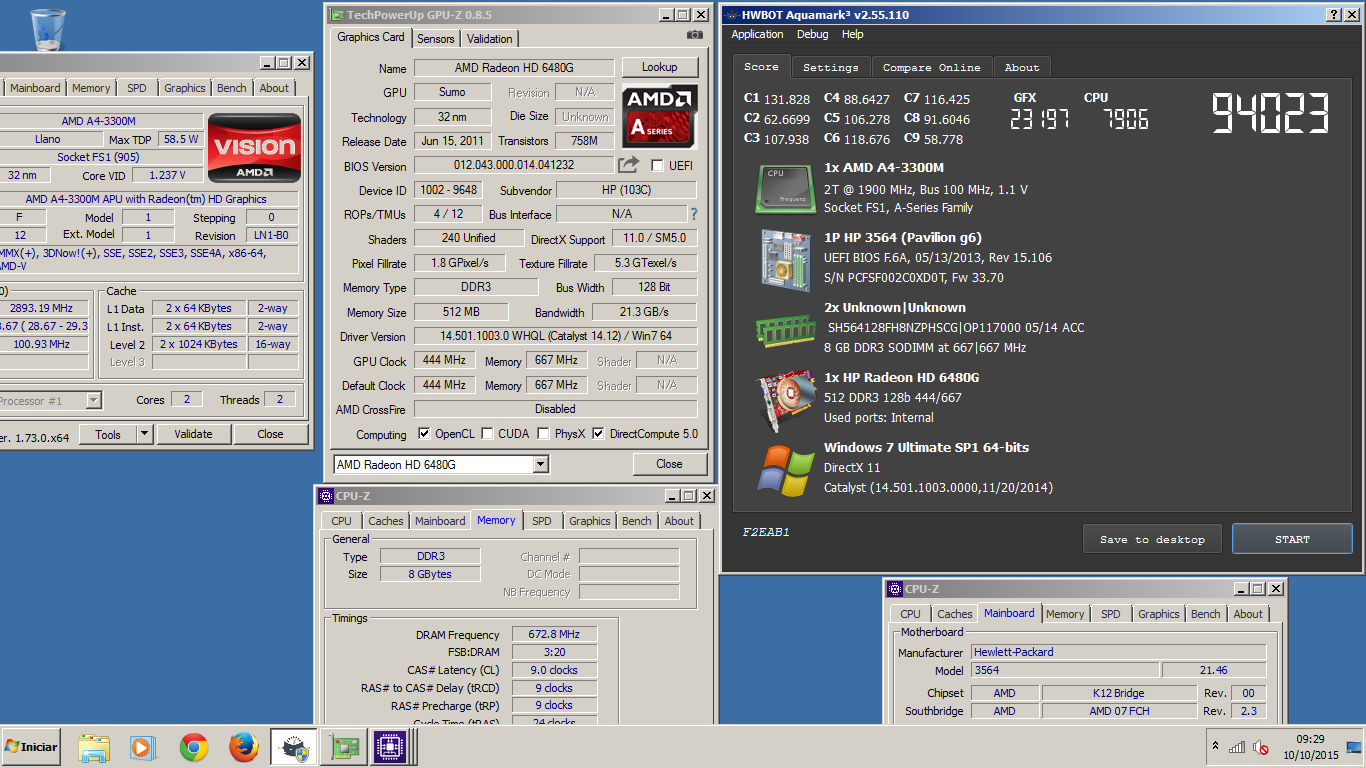
Task: Open the Help menu in Aquamark
Action: 852,34
